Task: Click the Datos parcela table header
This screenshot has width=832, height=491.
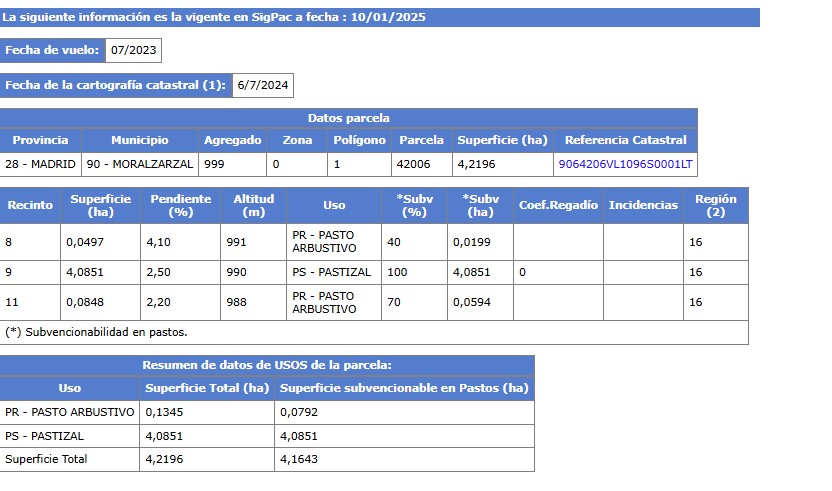Action: point(349,118)
